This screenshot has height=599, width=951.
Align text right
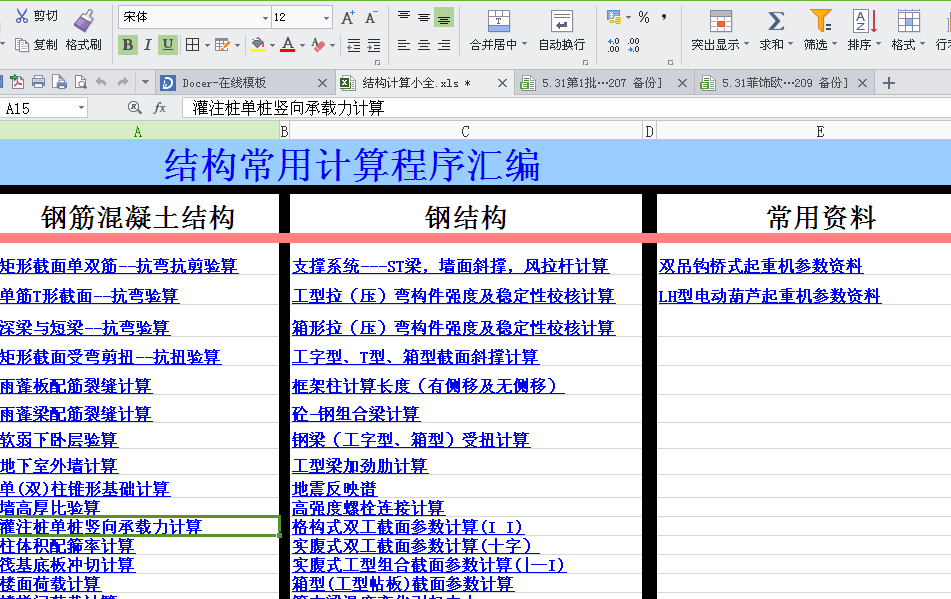point(444,45)
